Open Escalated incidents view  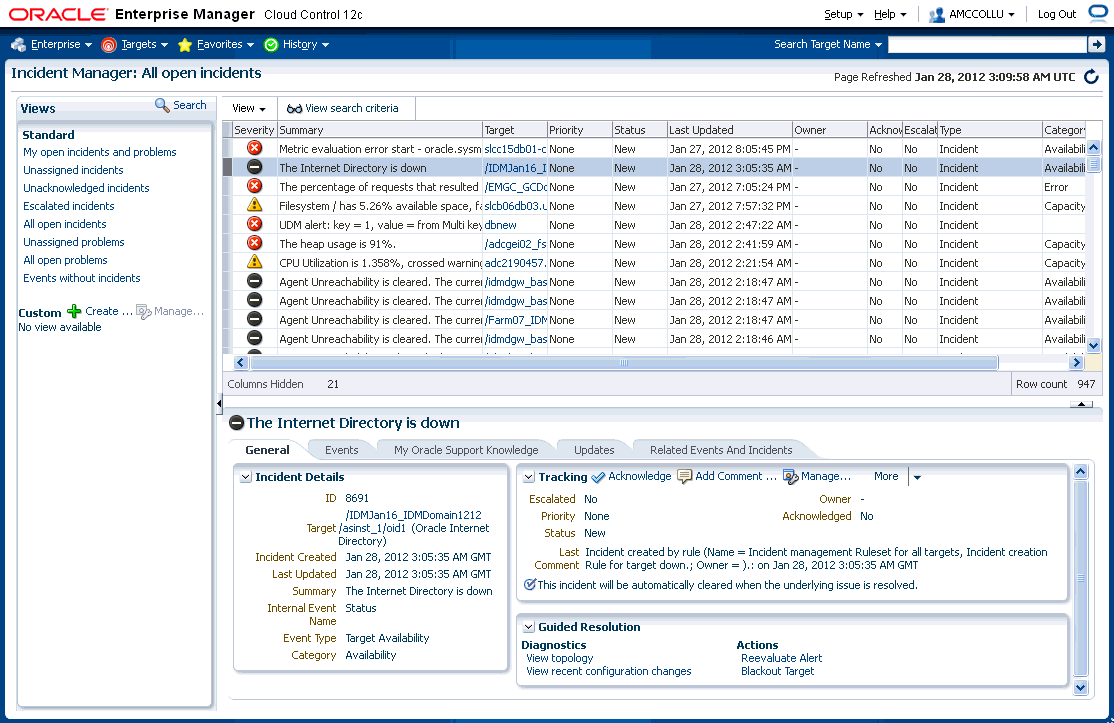click(x=68, y=206)
